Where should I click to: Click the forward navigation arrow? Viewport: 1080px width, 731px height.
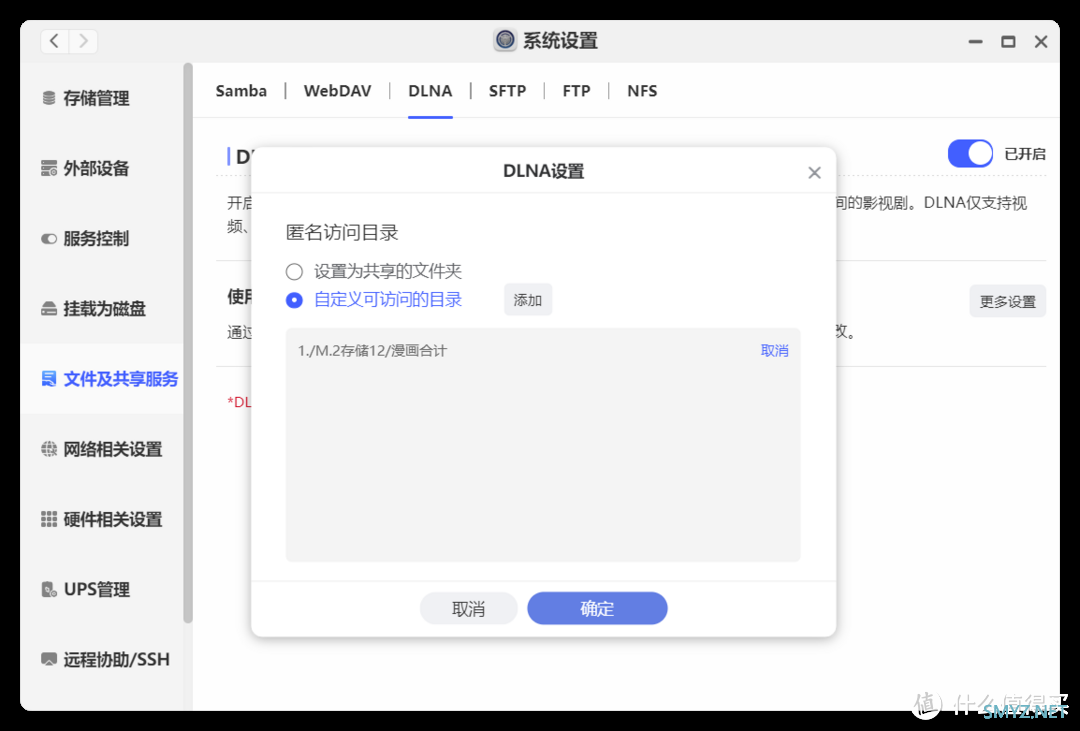click(x=83, y=41)
